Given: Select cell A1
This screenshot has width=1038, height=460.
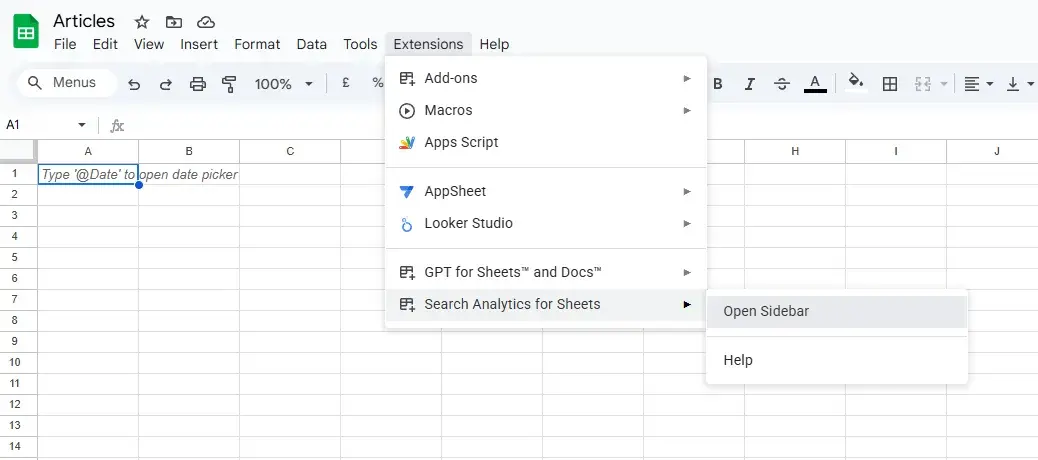Looking at the screenshot, I should tap(88, 174).
